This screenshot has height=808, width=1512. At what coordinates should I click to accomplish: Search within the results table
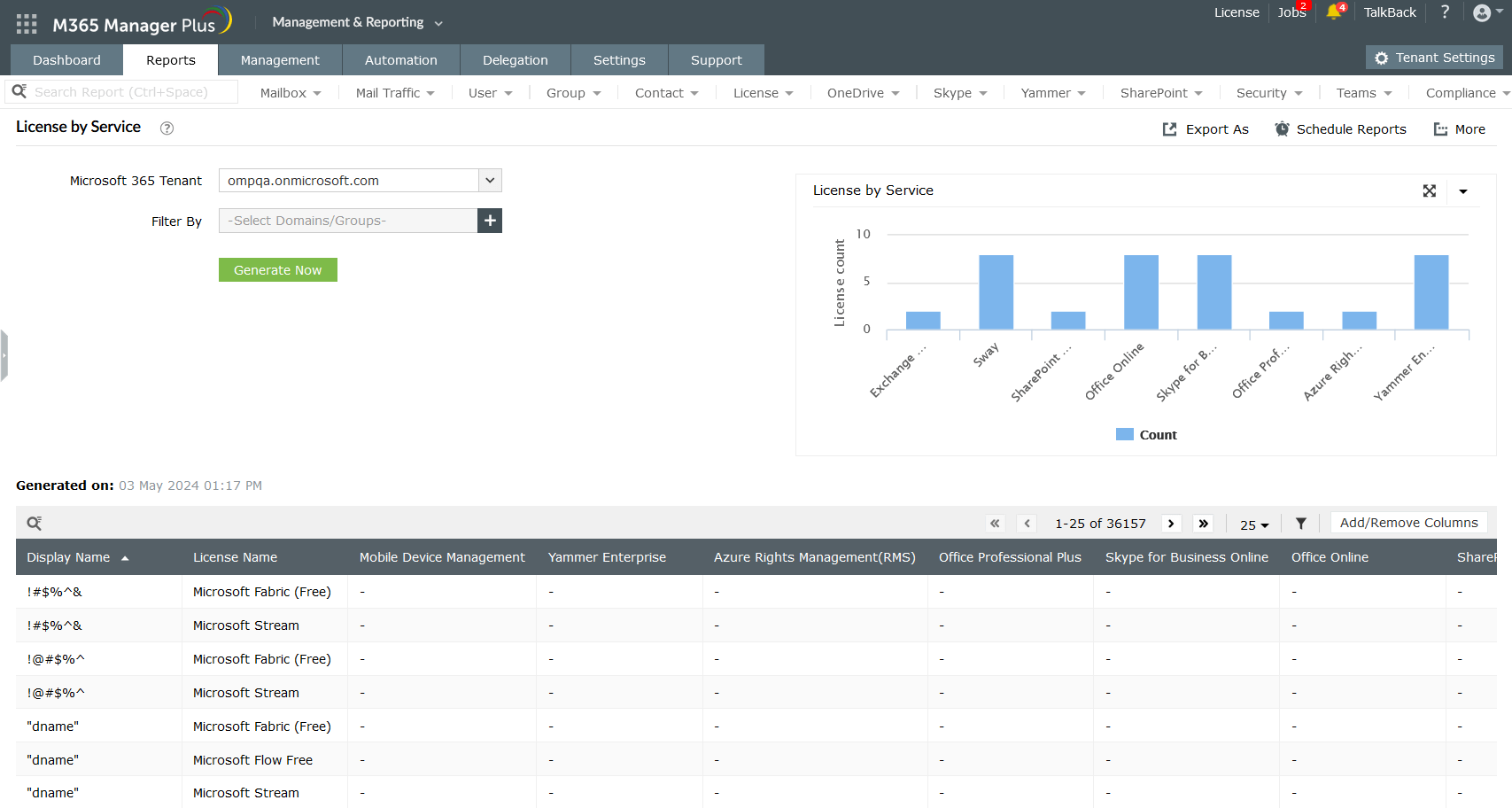35,524
